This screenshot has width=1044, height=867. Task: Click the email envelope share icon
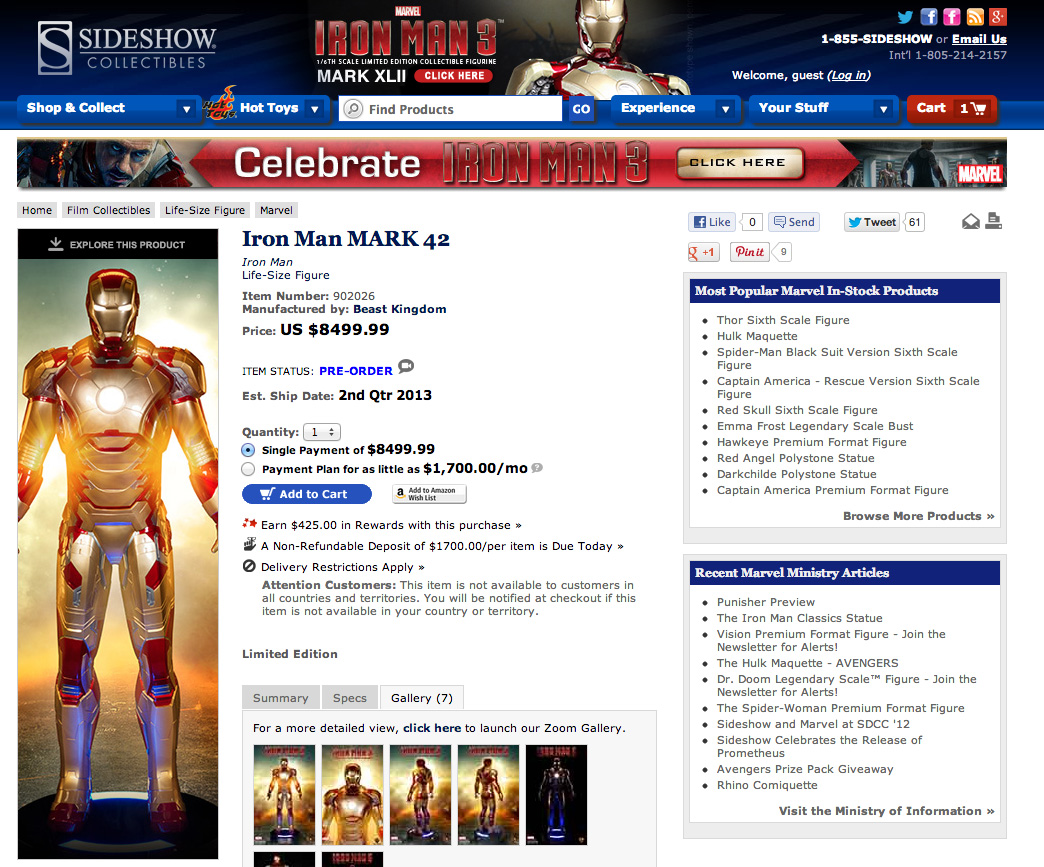coord(971,222)
